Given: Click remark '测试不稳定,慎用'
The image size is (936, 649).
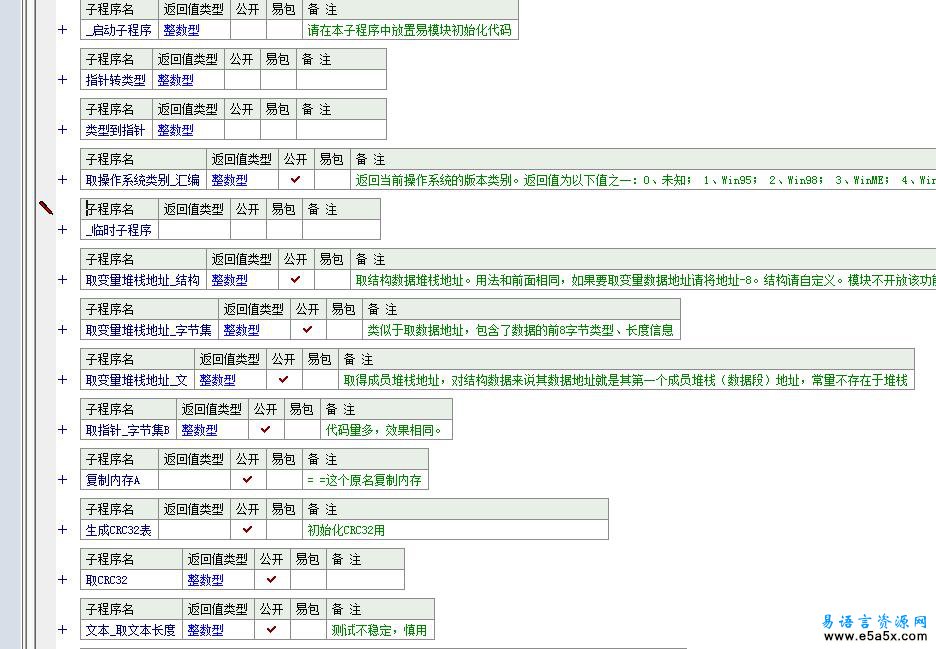Looking at the screenshot, I should [379, 629].
